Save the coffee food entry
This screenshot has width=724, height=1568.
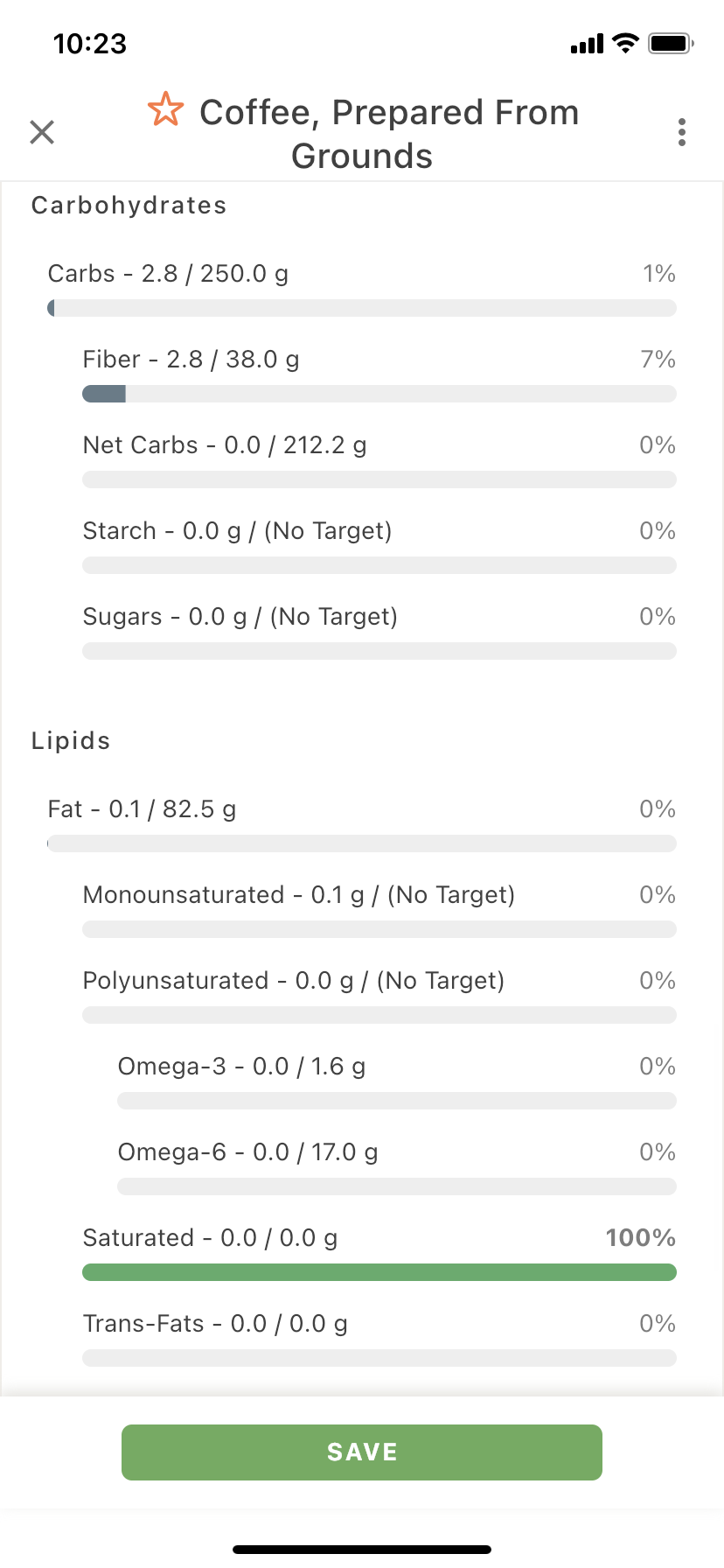[x=362, y=1452]
